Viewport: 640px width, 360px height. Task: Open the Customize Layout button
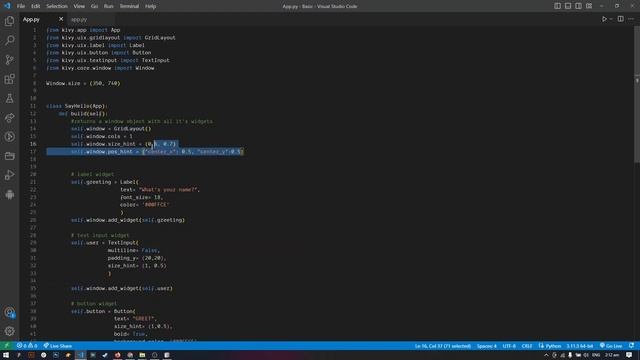tap(589, 6)
